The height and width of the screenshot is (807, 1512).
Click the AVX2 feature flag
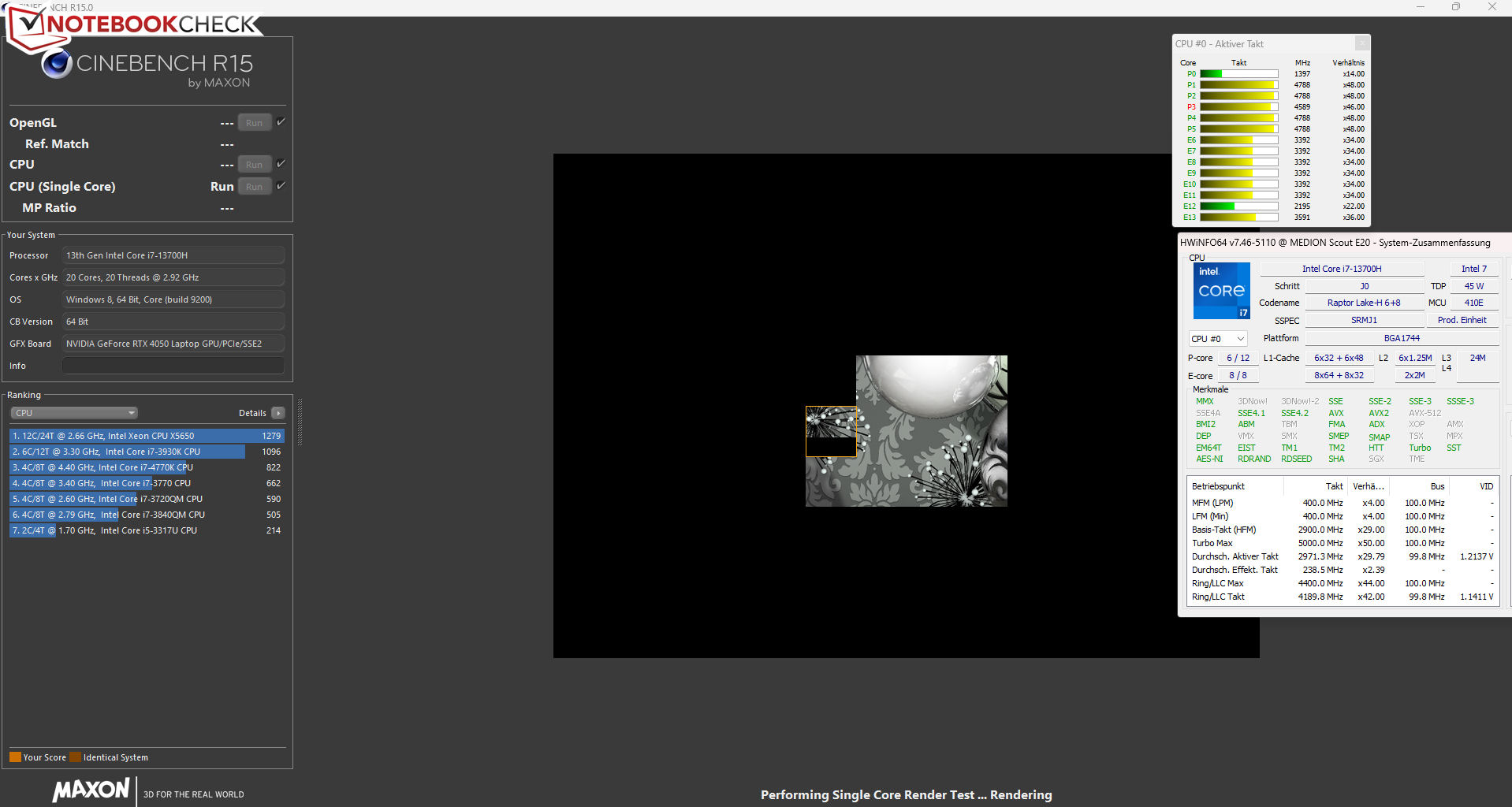click(x=1379, y=413)
